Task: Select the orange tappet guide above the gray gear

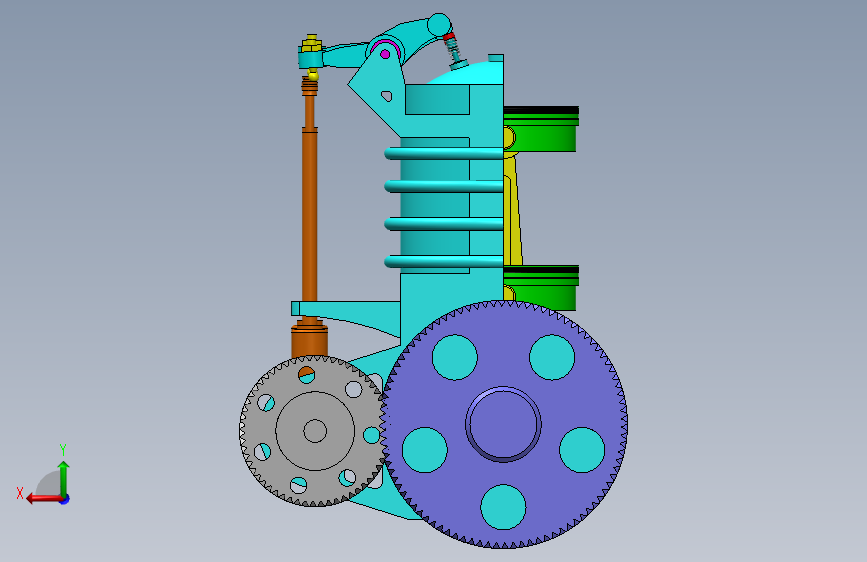Action: [310, 340]
